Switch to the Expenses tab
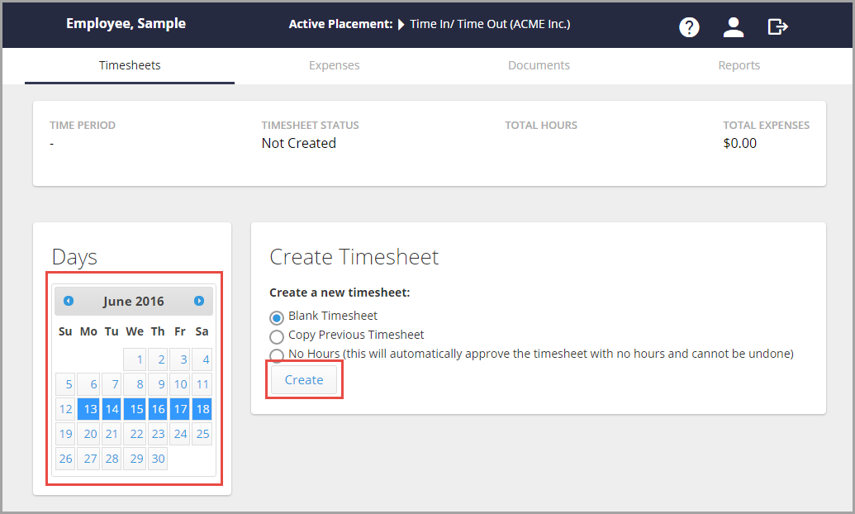 334,65
